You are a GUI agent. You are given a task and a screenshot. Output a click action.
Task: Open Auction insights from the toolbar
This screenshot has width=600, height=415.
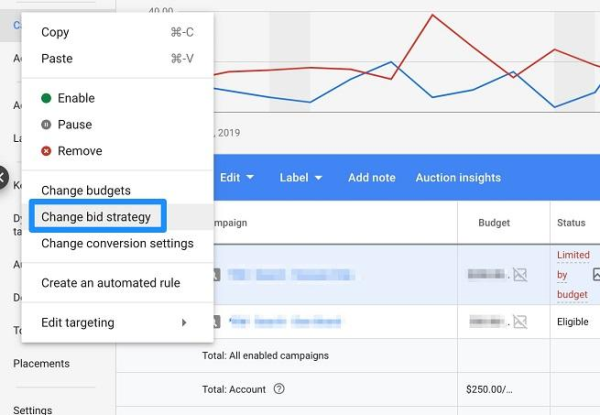[458, 178]
